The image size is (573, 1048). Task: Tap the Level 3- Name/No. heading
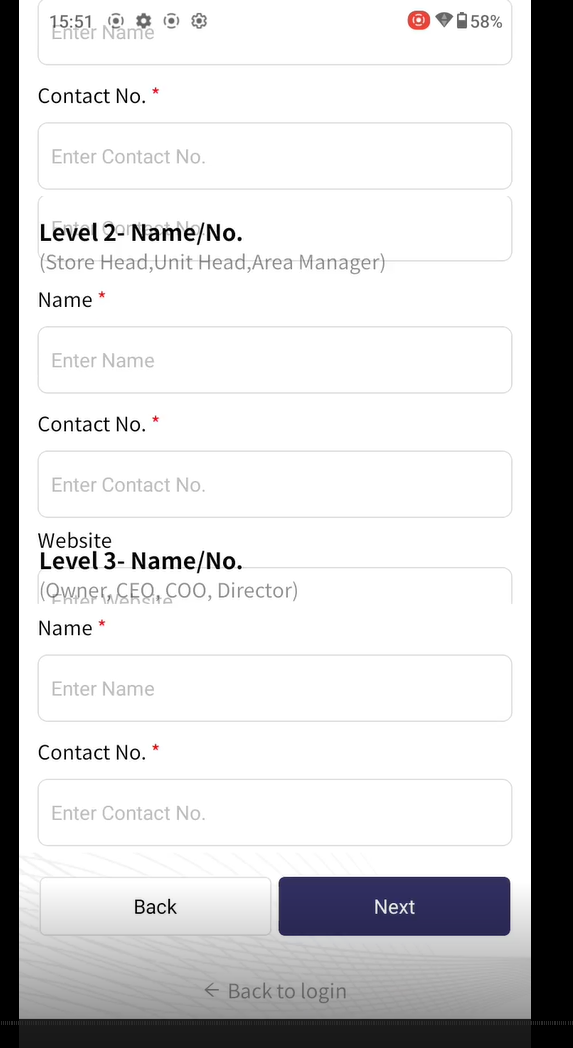tap(141, 561)
